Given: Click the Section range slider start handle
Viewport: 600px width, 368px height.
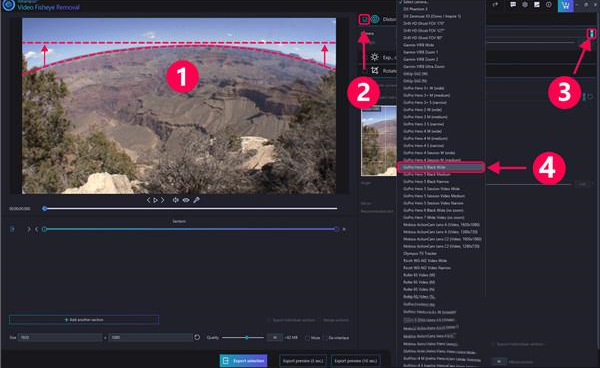Looking at the screenshot, I should click(x=44, y=229).
